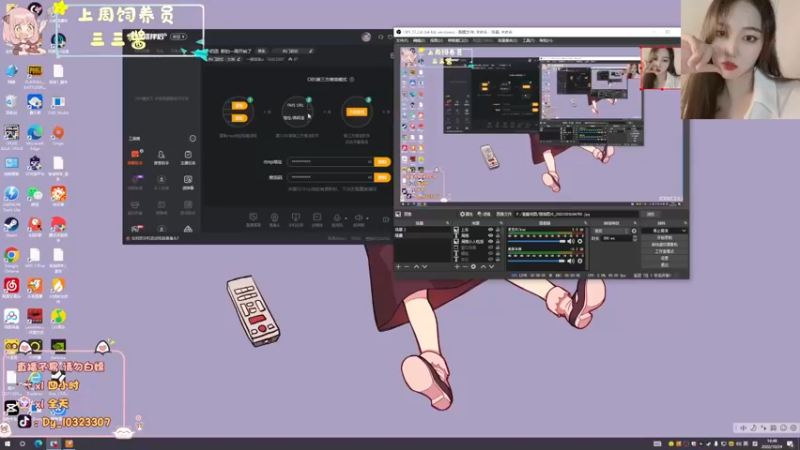Click Start Virtual Camera in OBS controls
The height and width of the screenshot is (450, 800).
tap(664, 245)
